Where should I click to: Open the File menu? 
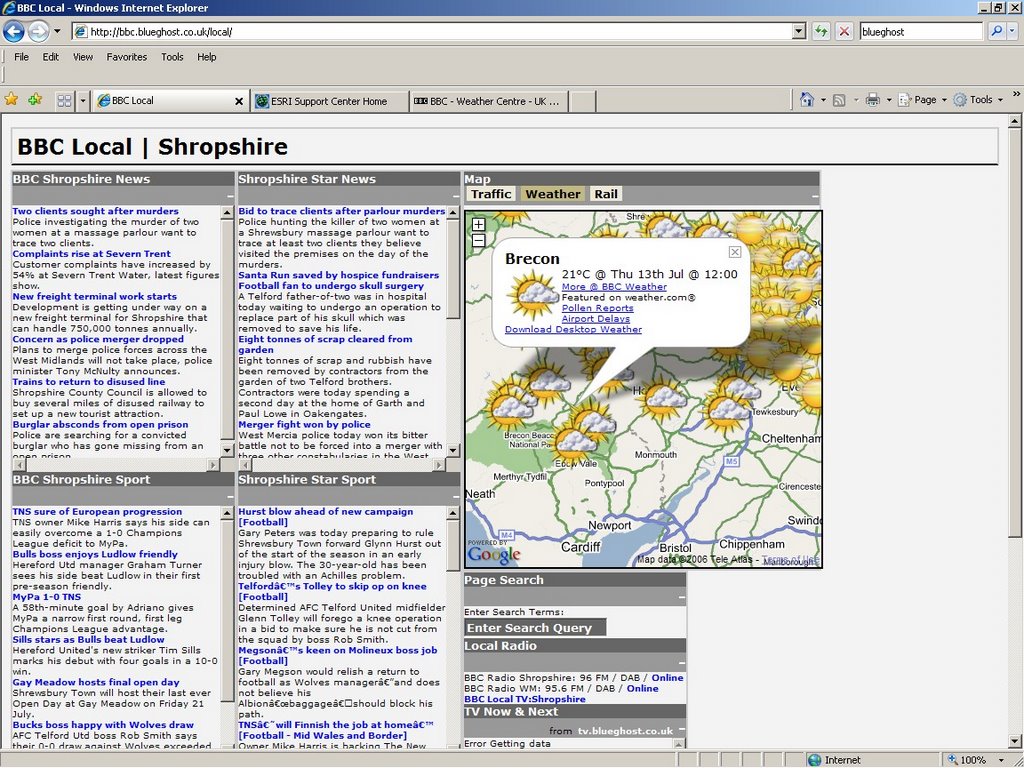[x=22, y=57]
